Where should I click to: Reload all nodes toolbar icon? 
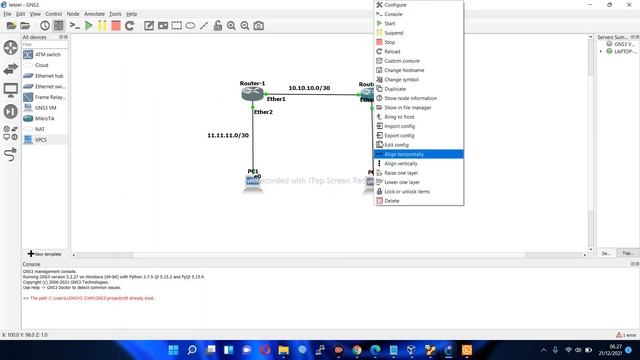(129, 26)
